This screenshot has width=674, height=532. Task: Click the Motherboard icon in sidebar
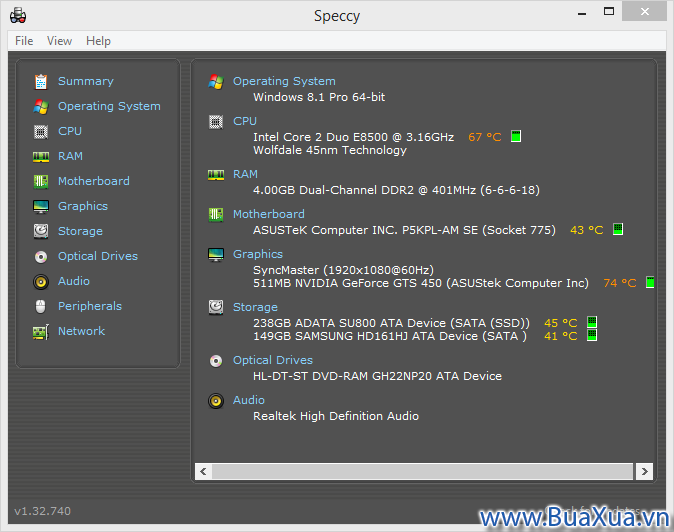tap(41, 181)
